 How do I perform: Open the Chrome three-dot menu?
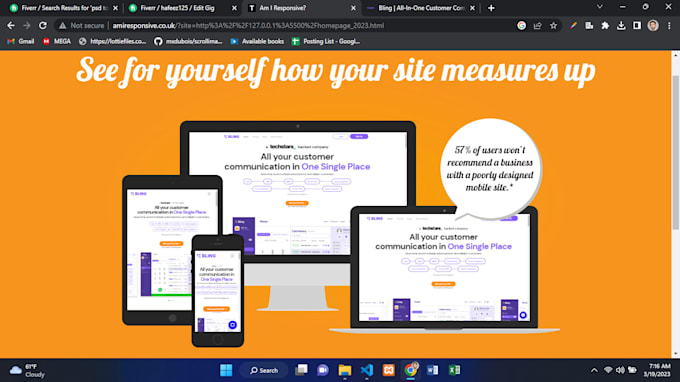coord(669,26)
